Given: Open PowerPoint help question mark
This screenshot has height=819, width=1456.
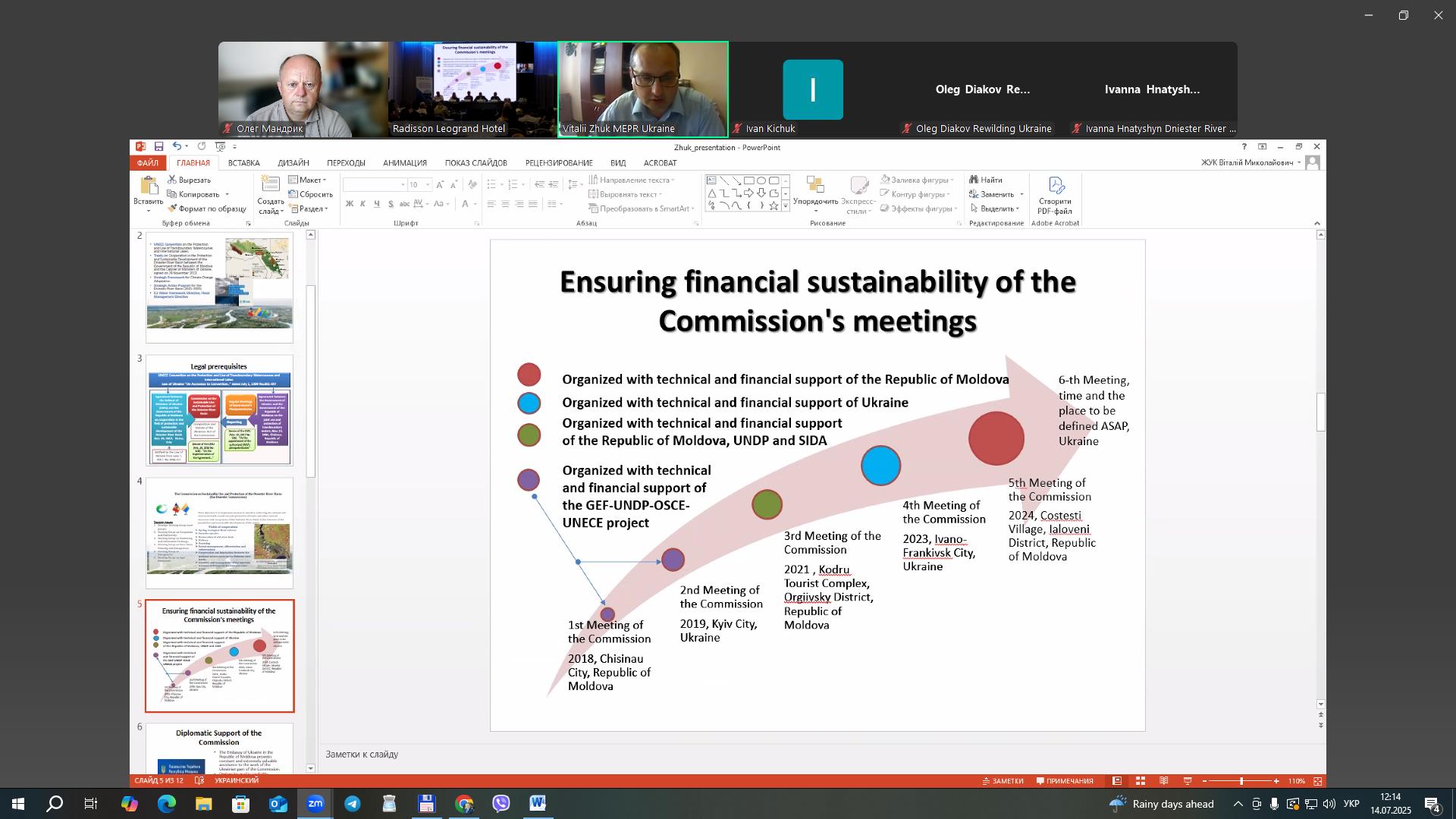Looking at the screenshot, I should (x=1244, y=147).
